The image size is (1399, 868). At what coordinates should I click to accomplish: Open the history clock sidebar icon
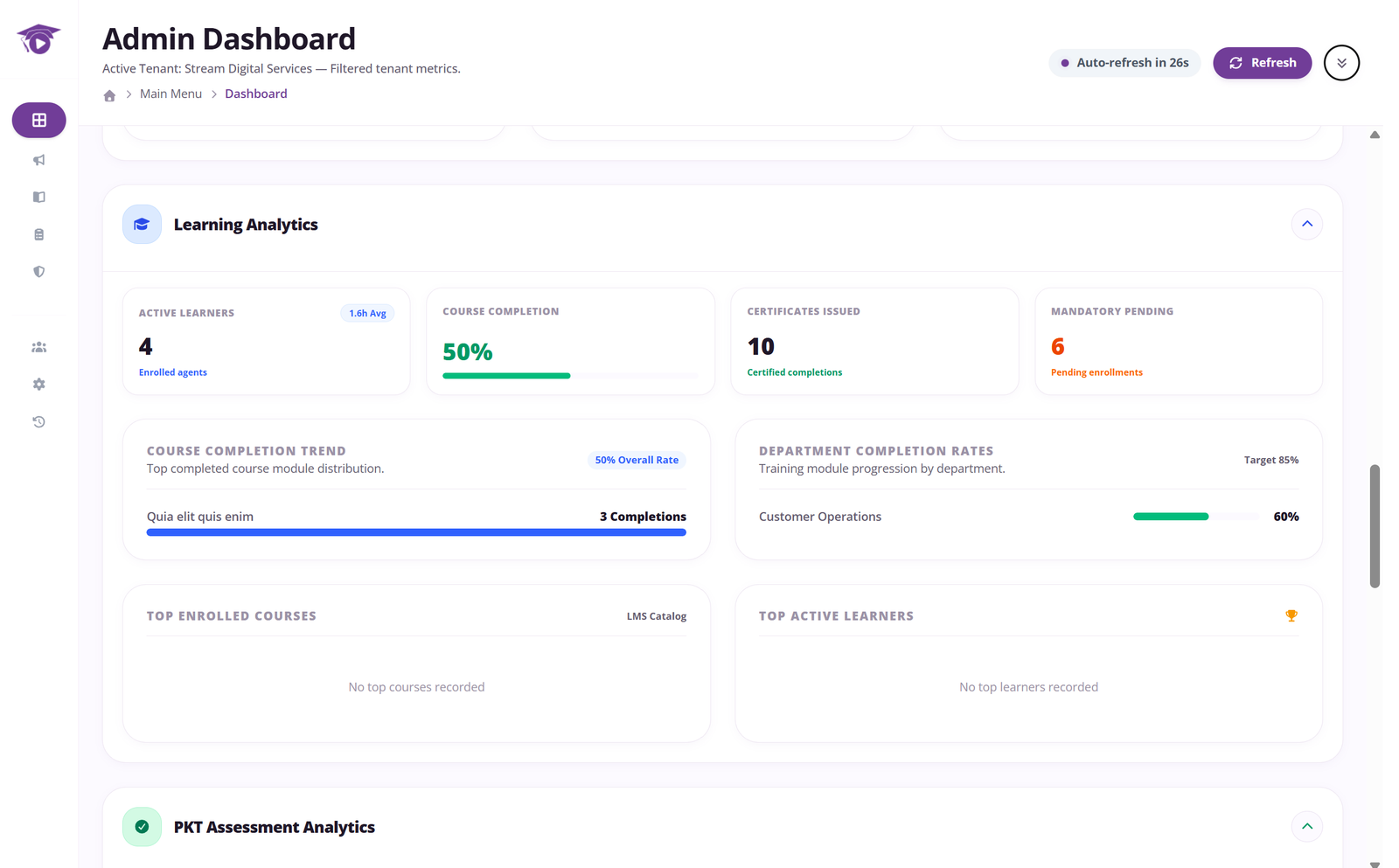coord(38,421)
